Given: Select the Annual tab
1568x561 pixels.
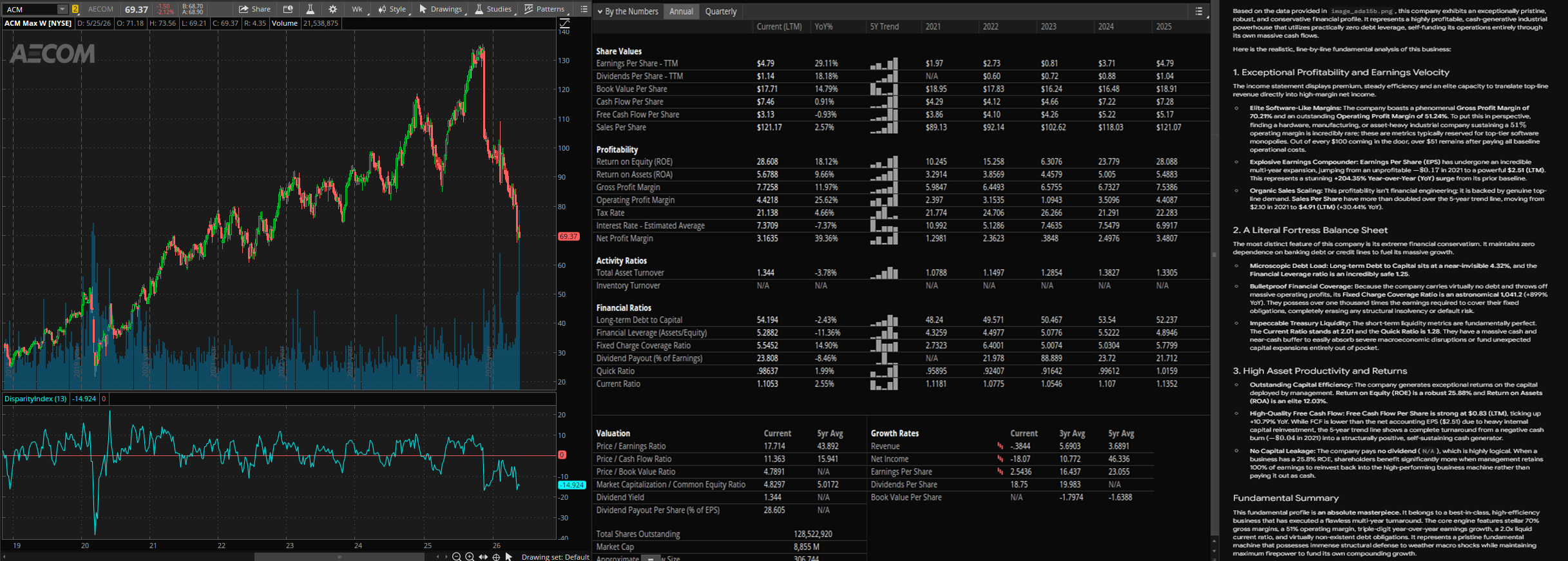Looking at the screenshot, I should coord(681,12).
